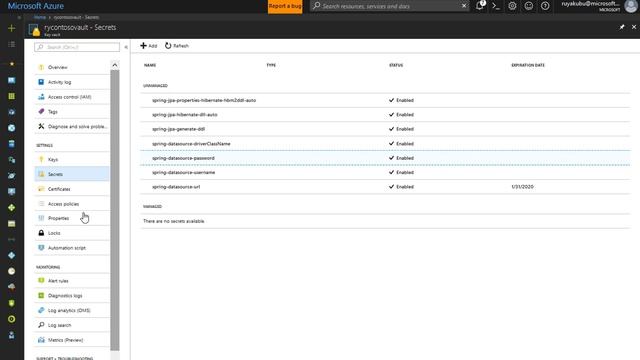Screen dimensions: 640x360
Task: Open Metrics (Preview)
Action: point(72,340)
